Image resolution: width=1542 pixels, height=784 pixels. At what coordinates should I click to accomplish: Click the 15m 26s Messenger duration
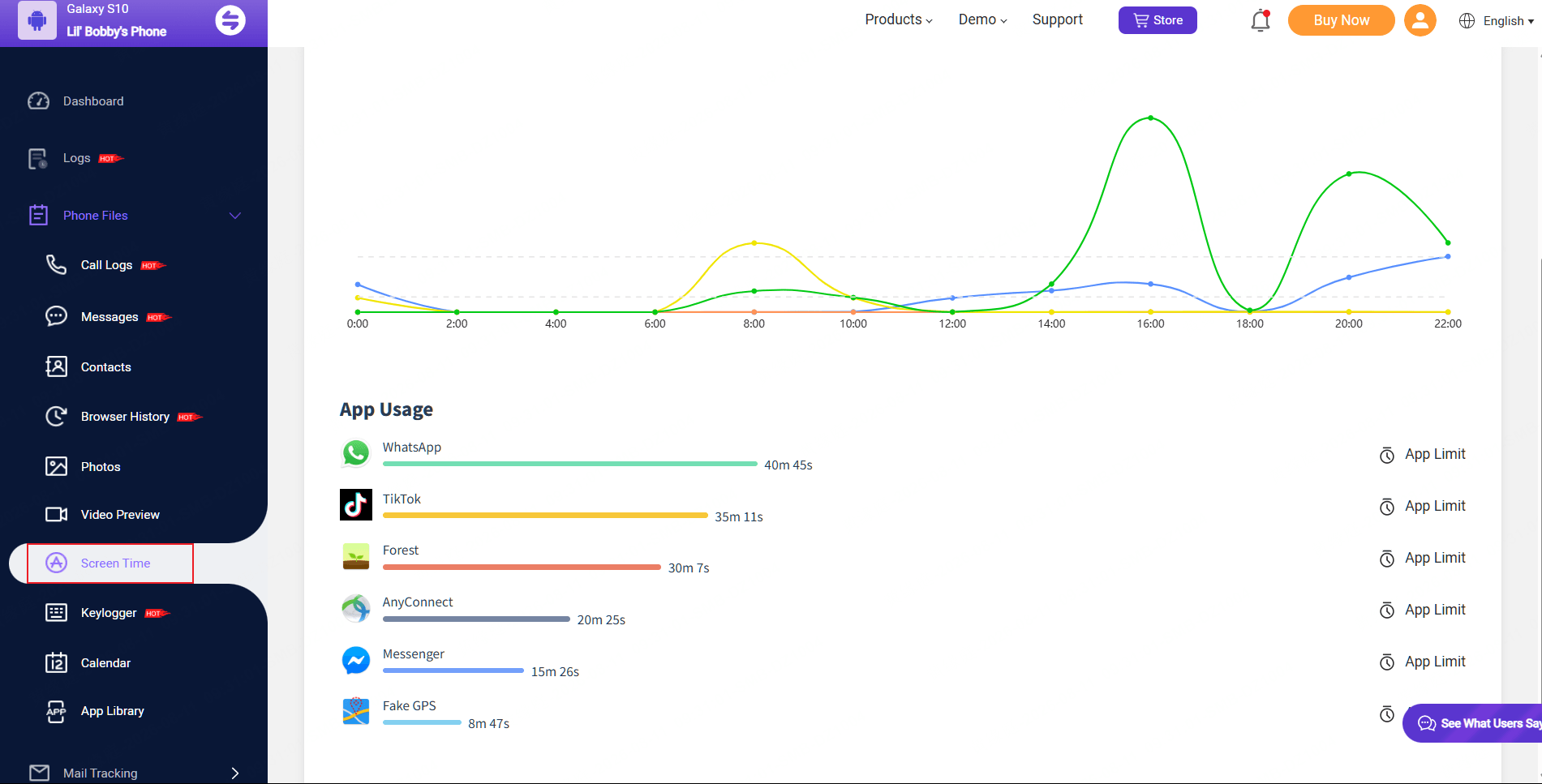tap(555, 672)
